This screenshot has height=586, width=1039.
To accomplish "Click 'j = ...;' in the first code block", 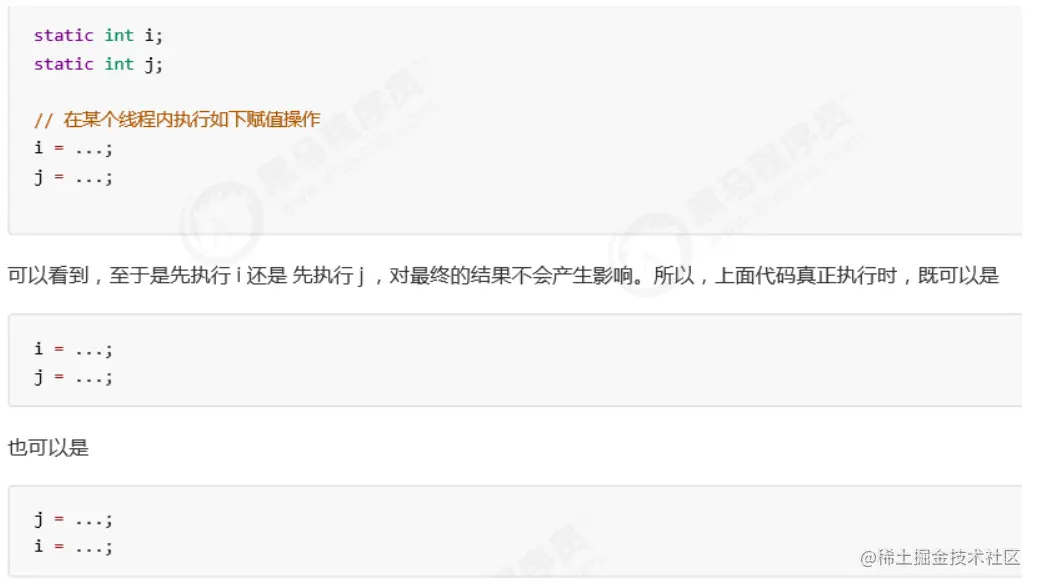I will pos(74,177).
